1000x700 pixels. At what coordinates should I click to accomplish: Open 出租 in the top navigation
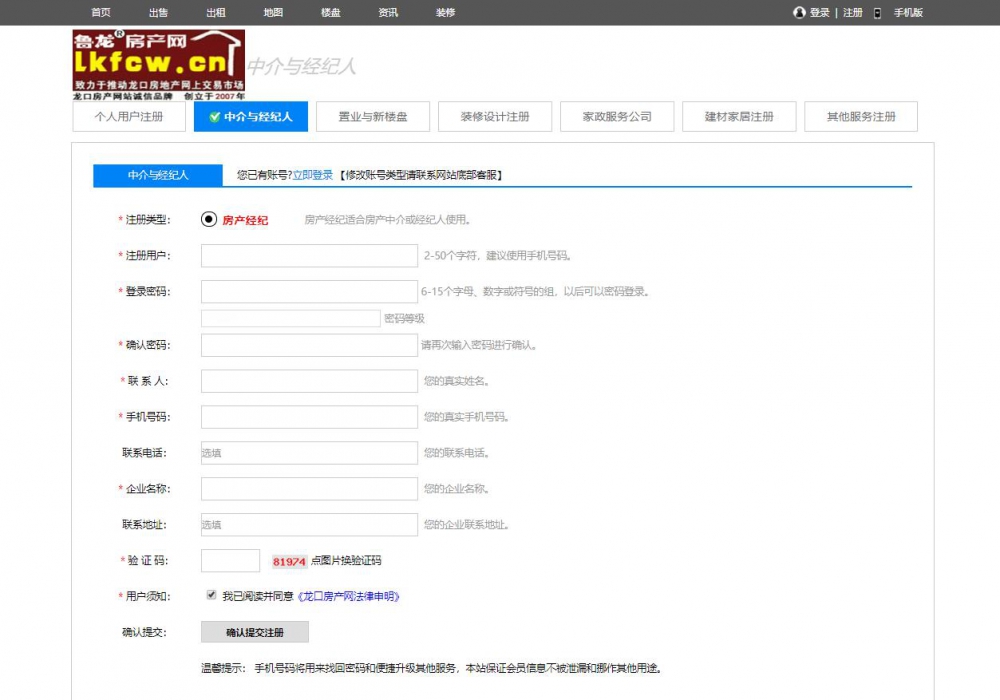[x=216, y=13]
